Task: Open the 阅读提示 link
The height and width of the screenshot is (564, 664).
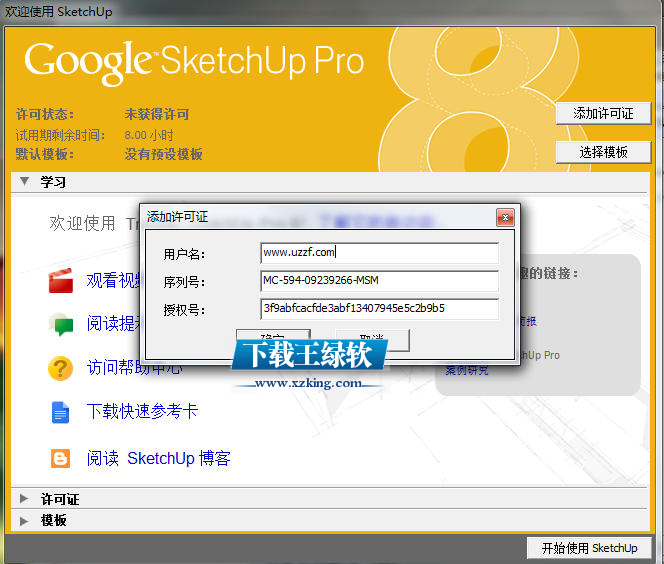Action: (114, 323)
